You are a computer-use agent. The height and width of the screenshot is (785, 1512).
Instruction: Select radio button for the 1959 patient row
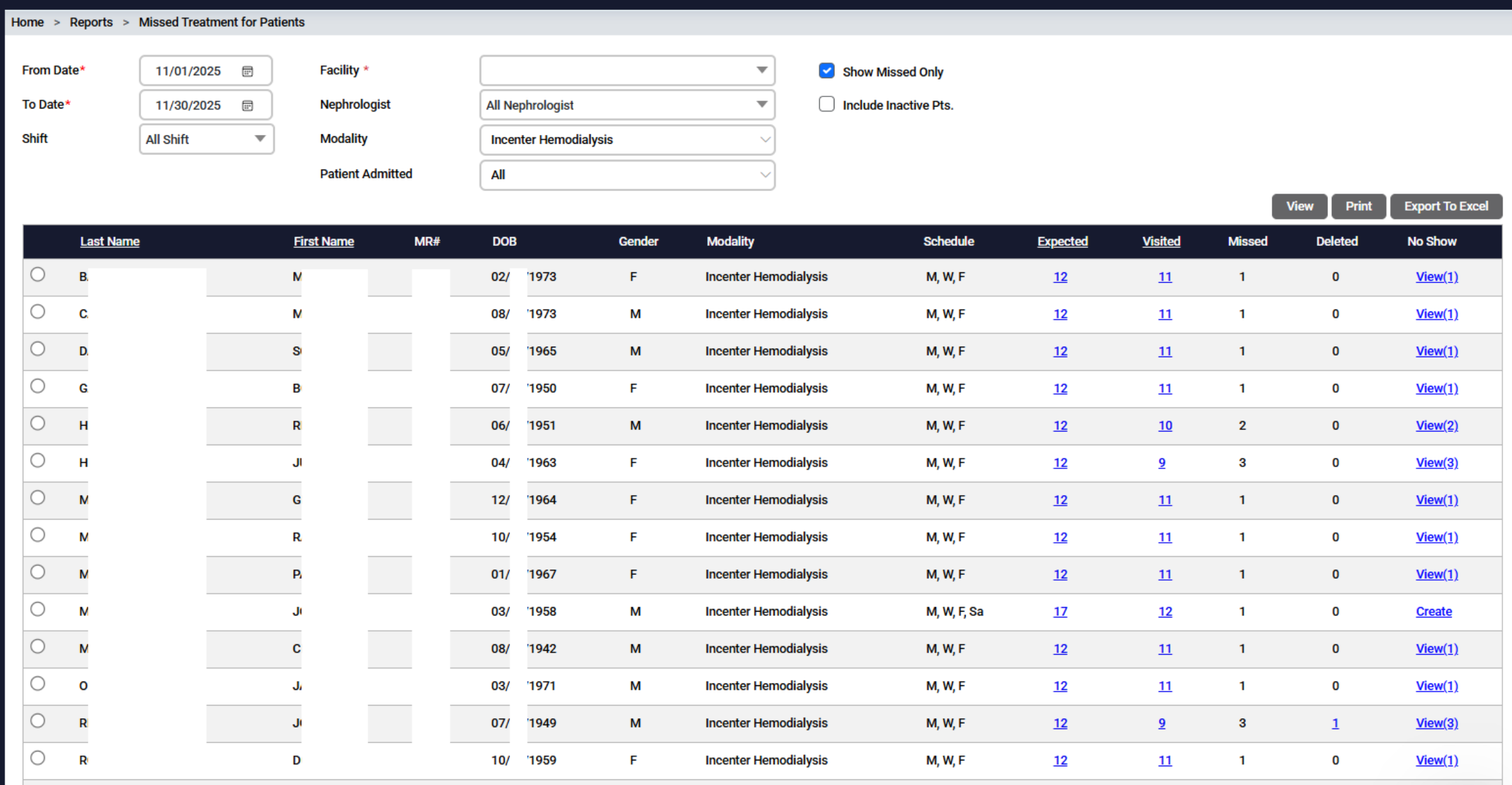tap(38, 758)
